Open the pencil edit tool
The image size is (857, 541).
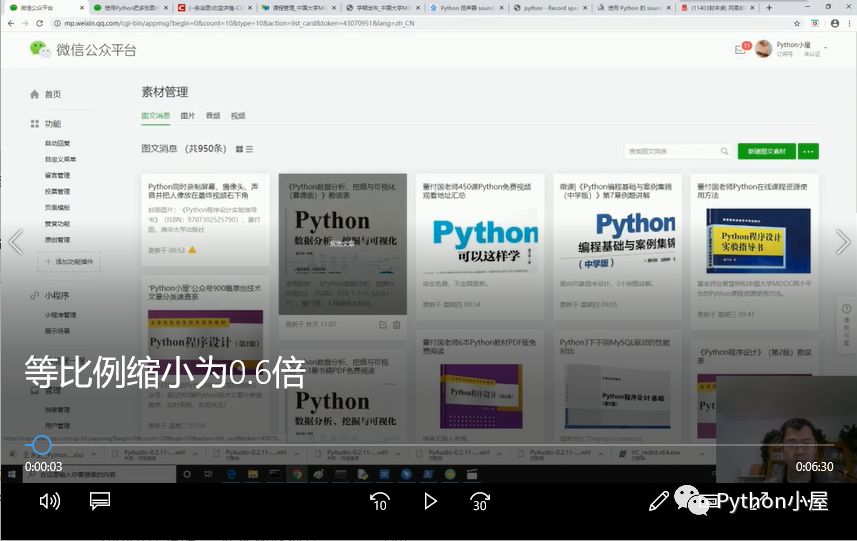pyautogui.click(x=659, y=501)
